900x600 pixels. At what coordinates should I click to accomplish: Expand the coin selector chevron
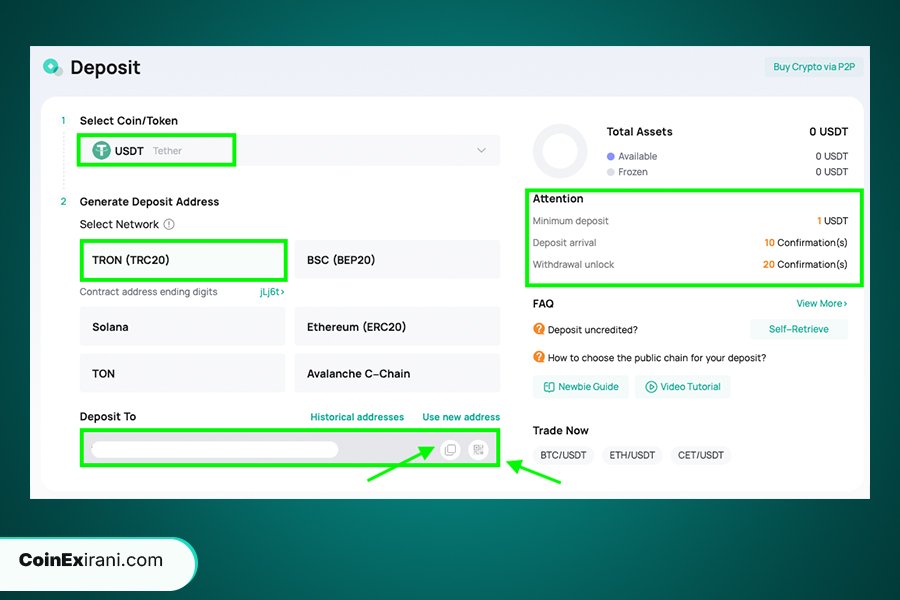(481, 150)
